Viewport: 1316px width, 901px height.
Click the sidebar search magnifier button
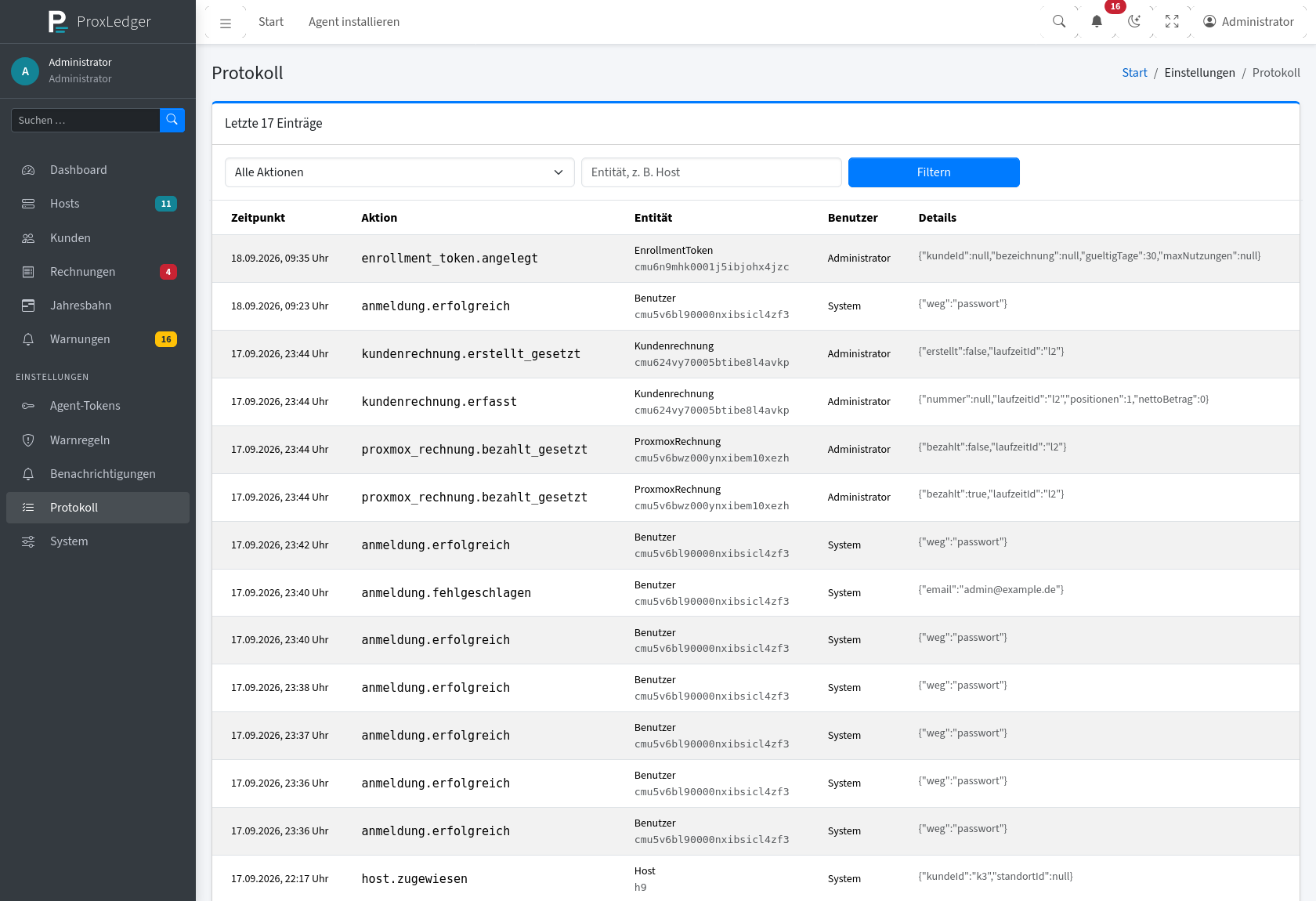tap(172, 120)
